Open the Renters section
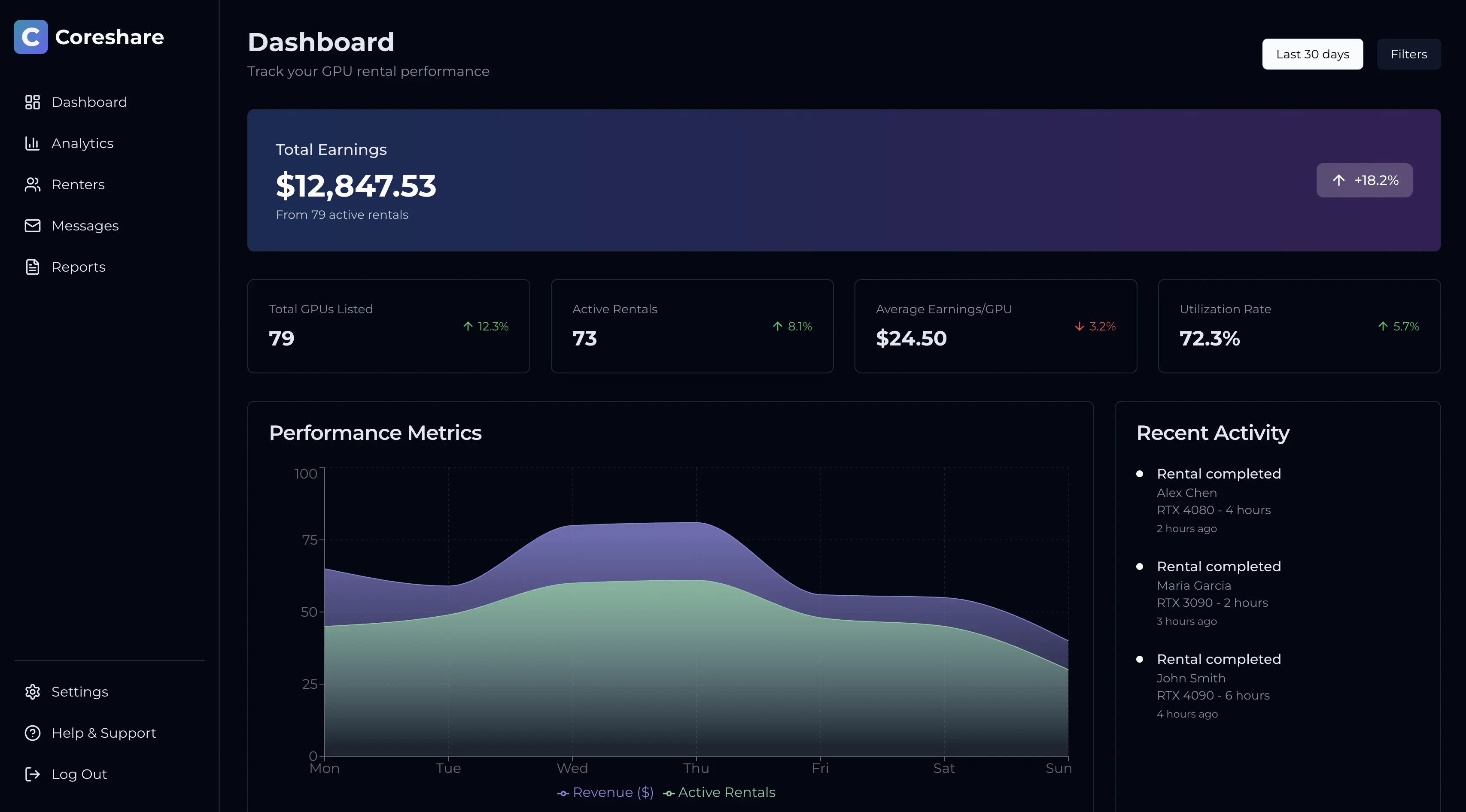The image size is (1466, 812). tap(78, 185)
